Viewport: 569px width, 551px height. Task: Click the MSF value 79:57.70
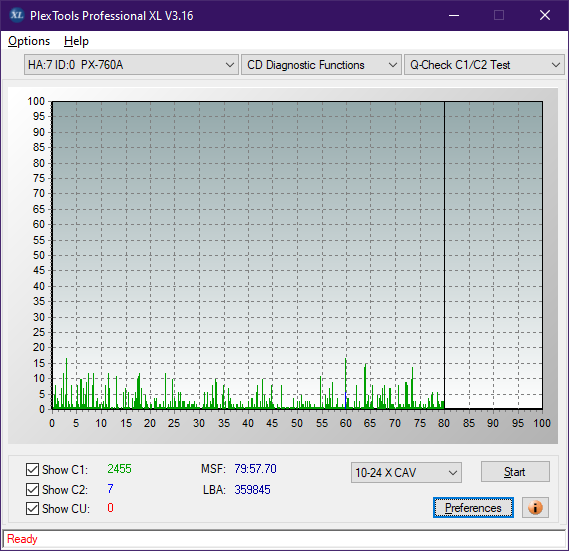255,469
